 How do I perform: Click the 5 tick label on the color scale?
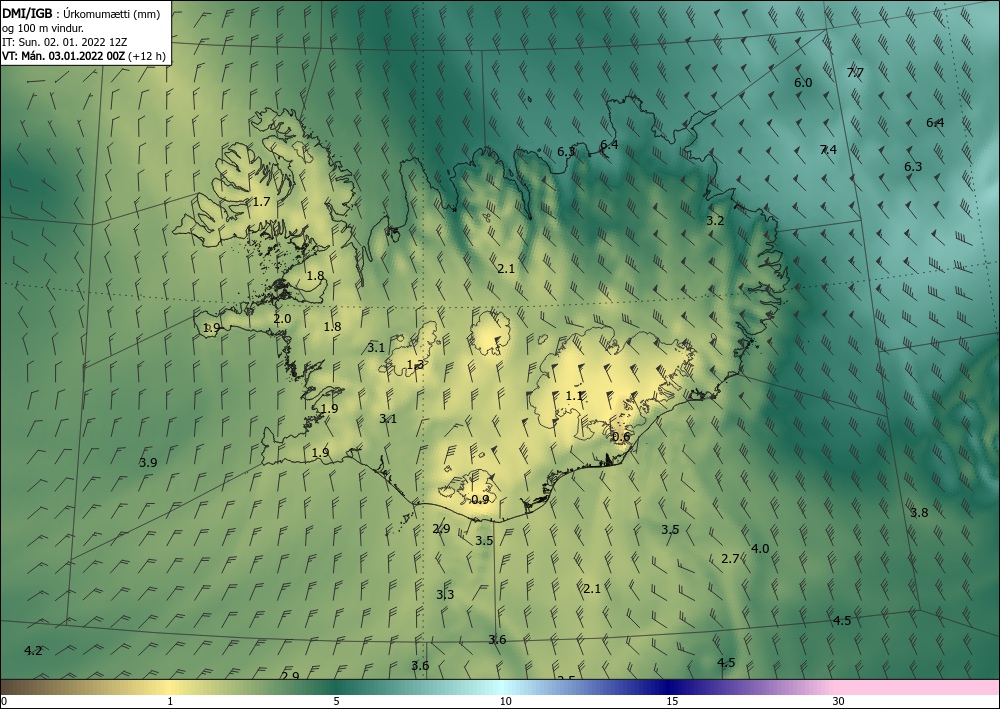point(336,702)
